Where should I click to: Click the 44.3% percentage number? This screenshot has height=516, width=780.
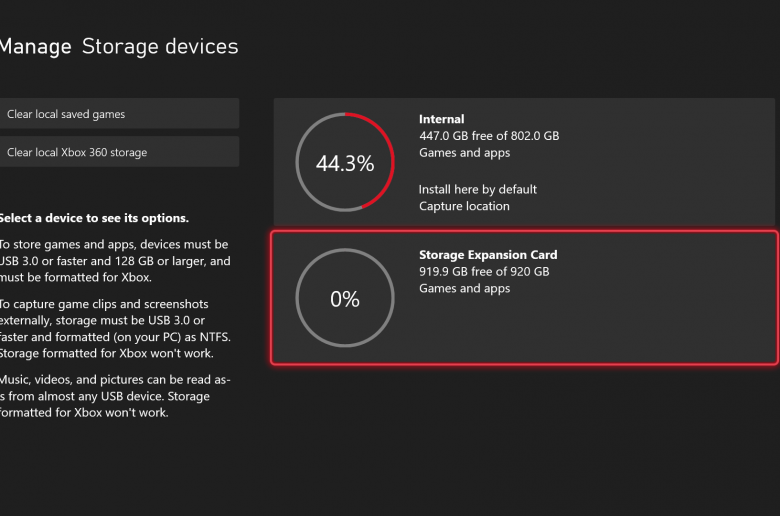(x=345, y=164)
